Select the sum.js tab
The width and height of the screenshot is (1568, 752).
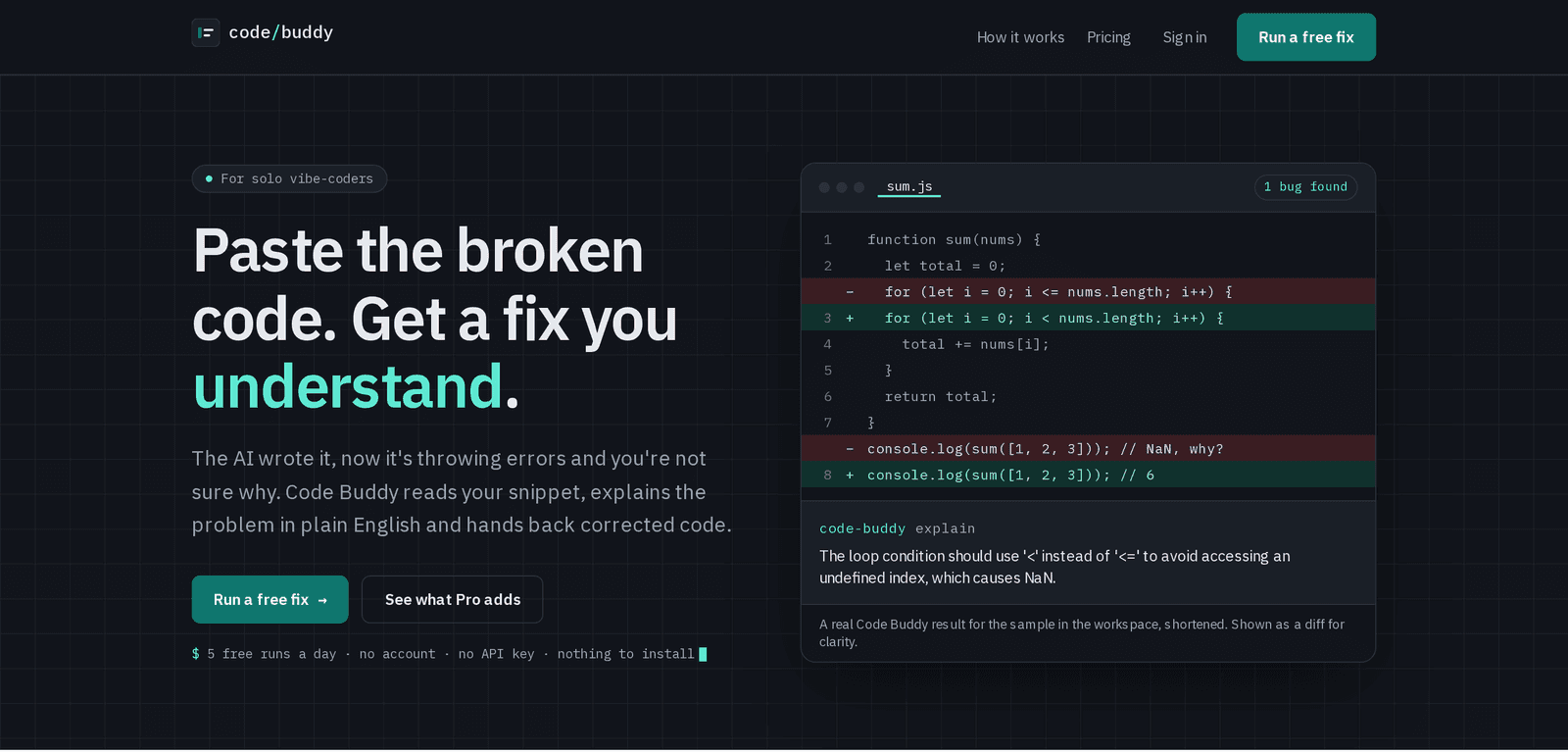click(x=909, y=186)
